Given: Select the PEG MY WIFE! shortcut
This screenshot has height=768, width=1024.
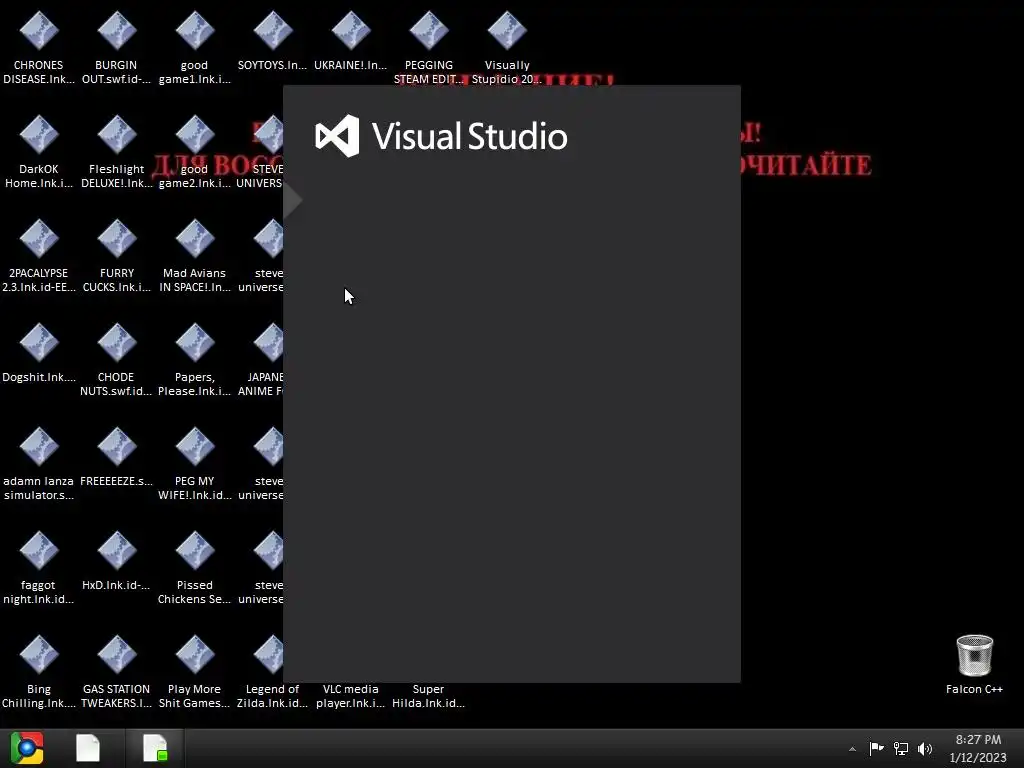Looking at the screenshot, I should click(x=195, y=463).
